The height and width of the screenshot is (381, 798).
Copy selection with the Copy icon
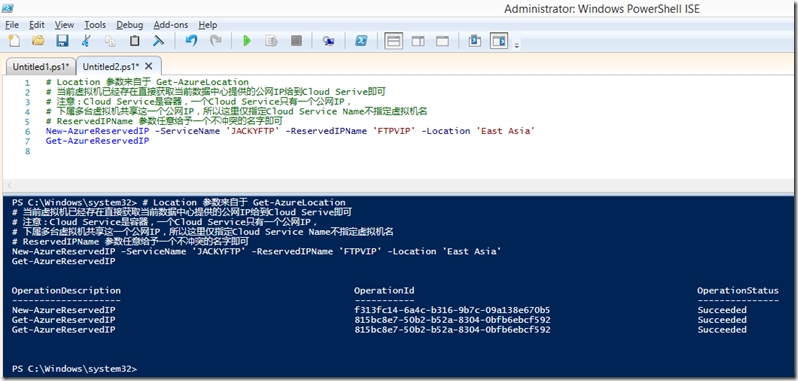110,41
